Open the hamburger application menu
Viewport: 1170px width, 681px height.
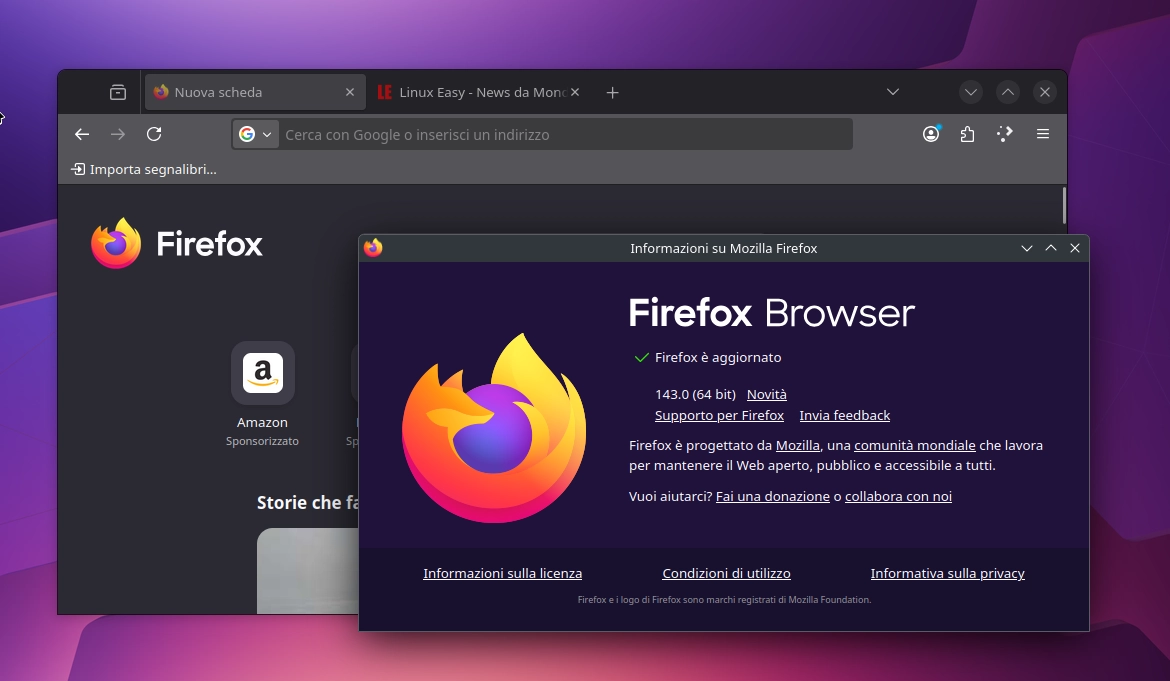point(1042,133)
